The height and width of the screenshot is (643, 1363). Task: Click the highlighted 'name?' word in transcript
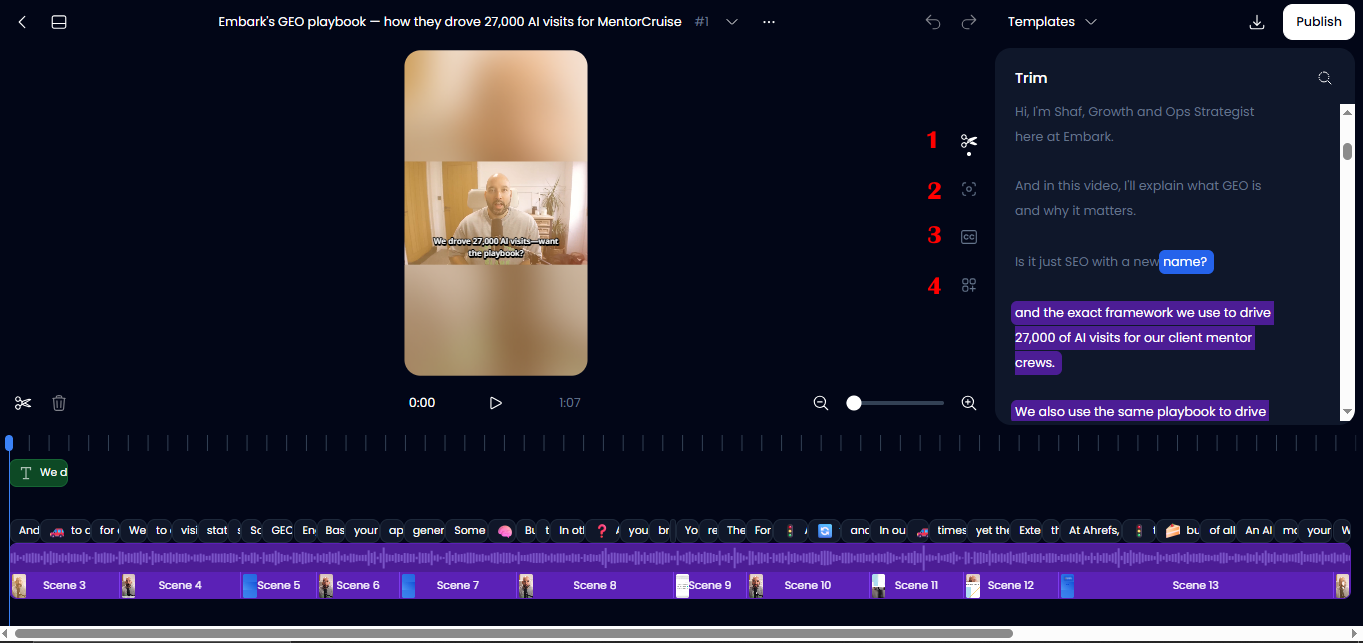[x=1186, y=262]
